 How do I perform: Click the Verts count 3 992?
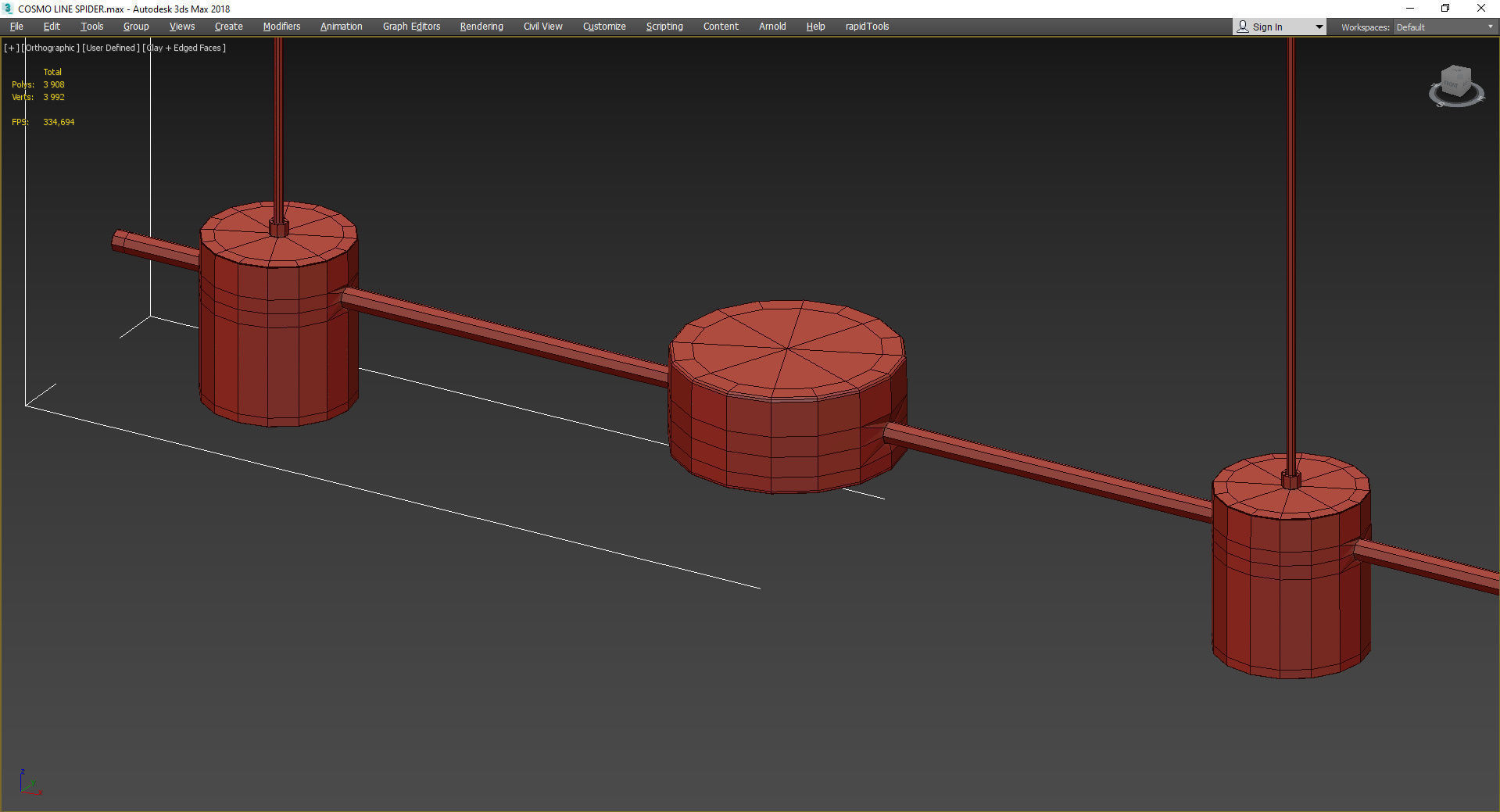click(x=54, y=97)
